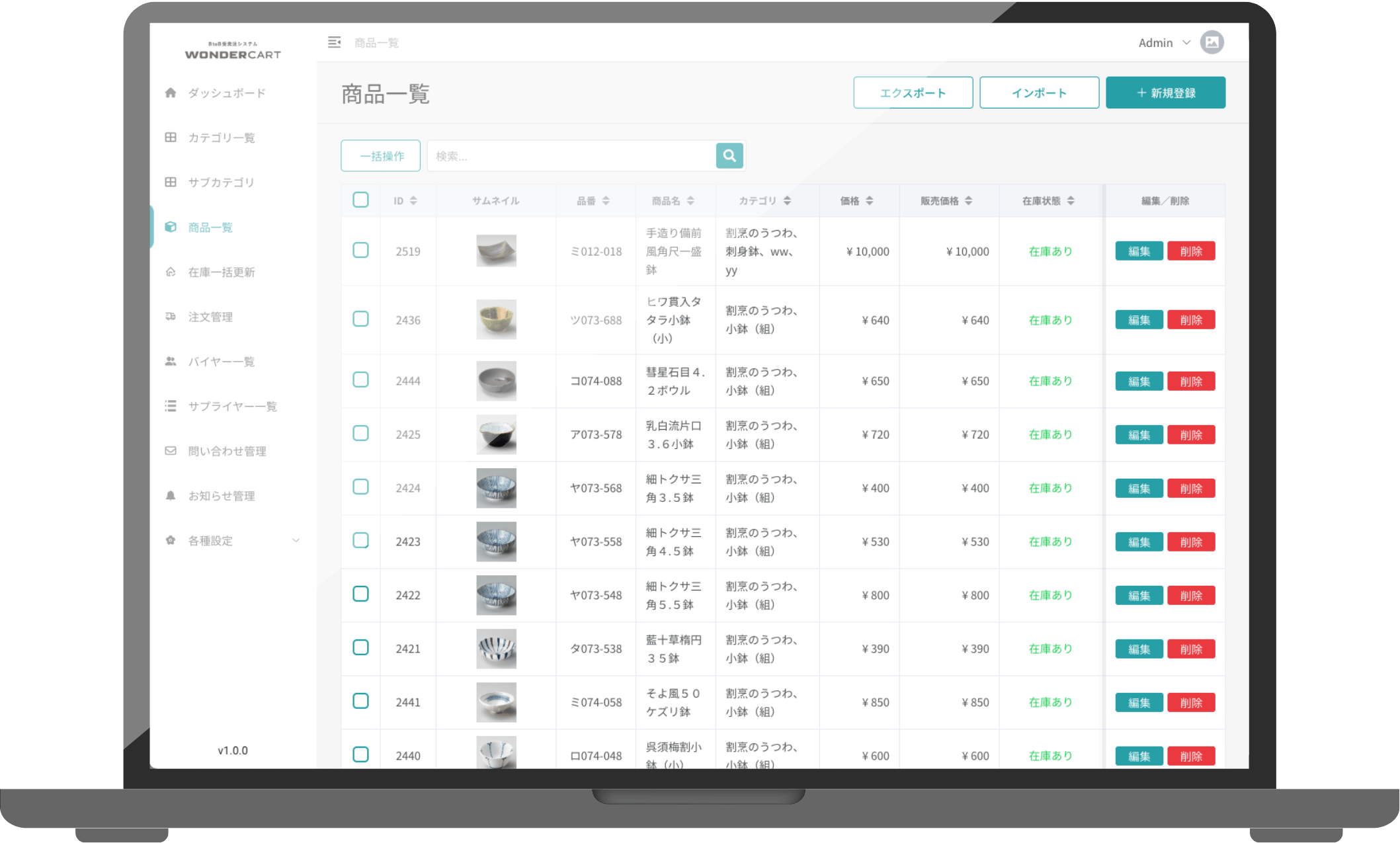
Task: Click thumbnail of product 2421
Action: pyautogui.click(x=496, y=649)
